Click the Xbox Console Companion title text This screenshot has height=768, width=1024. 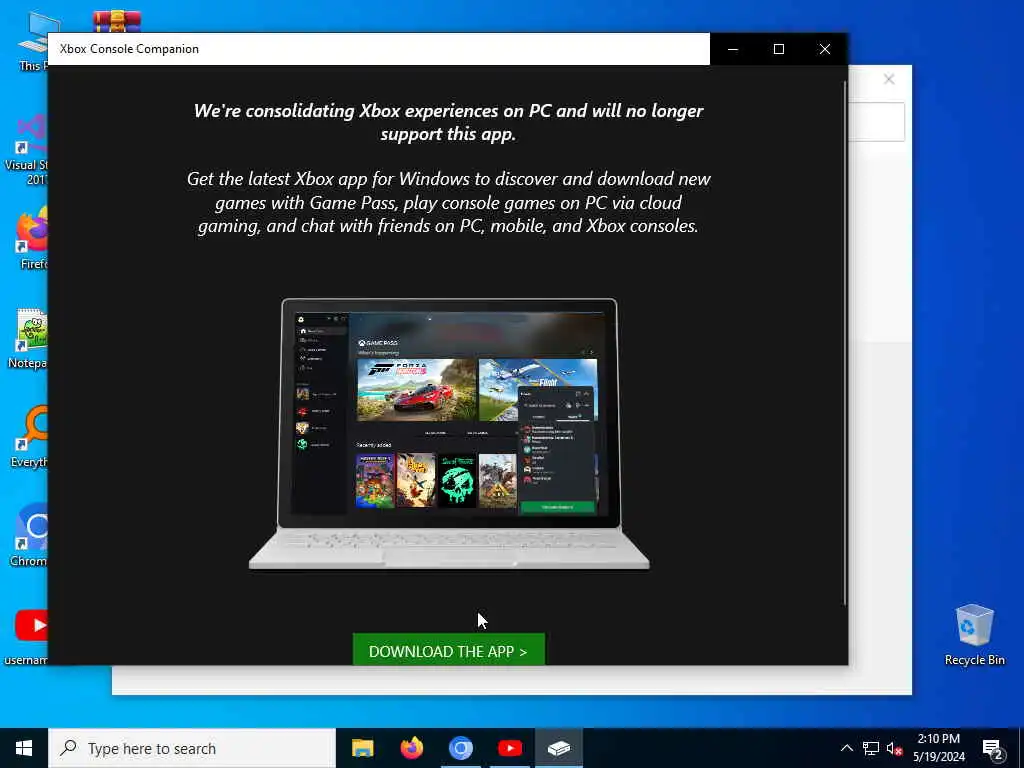[x=129, y=49]
